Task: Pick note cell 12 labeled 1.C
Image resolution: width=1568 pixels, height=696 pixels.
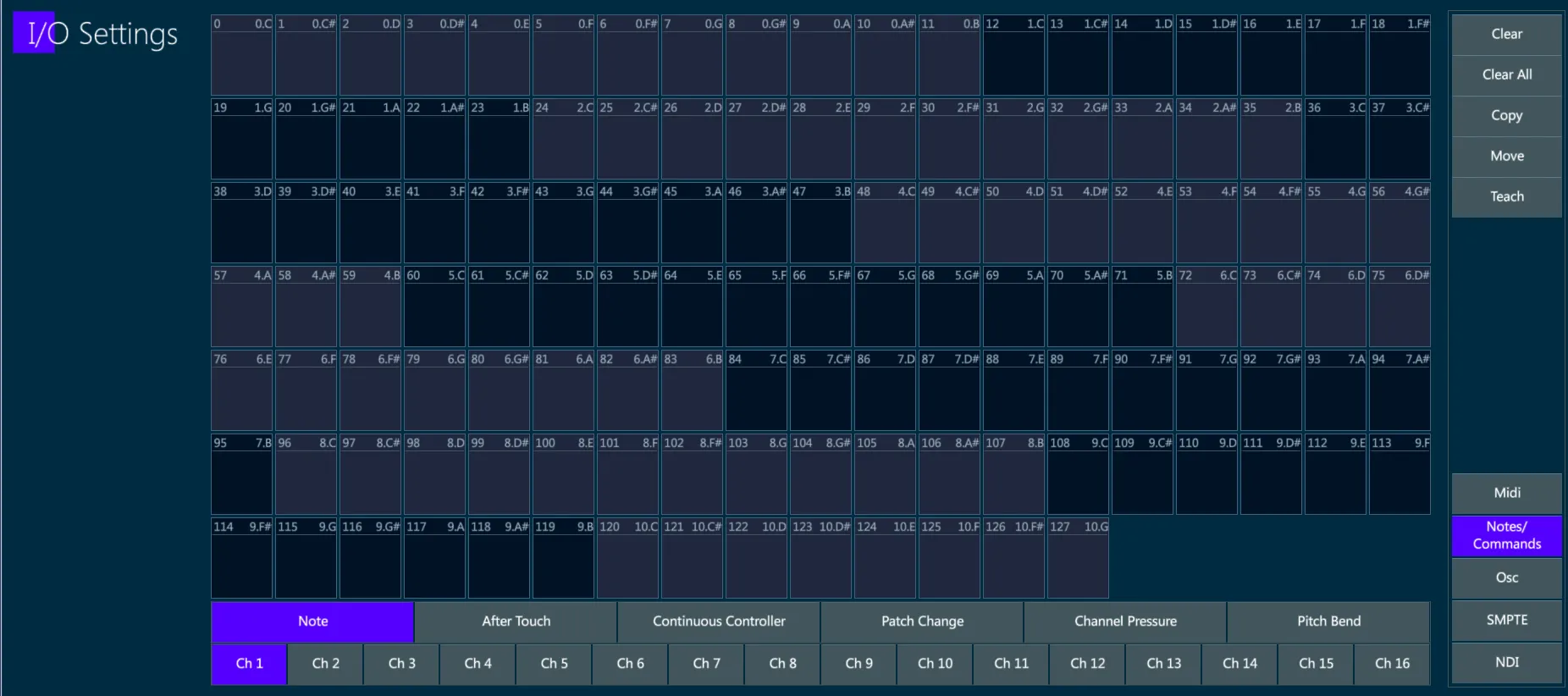Action: pos(1014,56)
